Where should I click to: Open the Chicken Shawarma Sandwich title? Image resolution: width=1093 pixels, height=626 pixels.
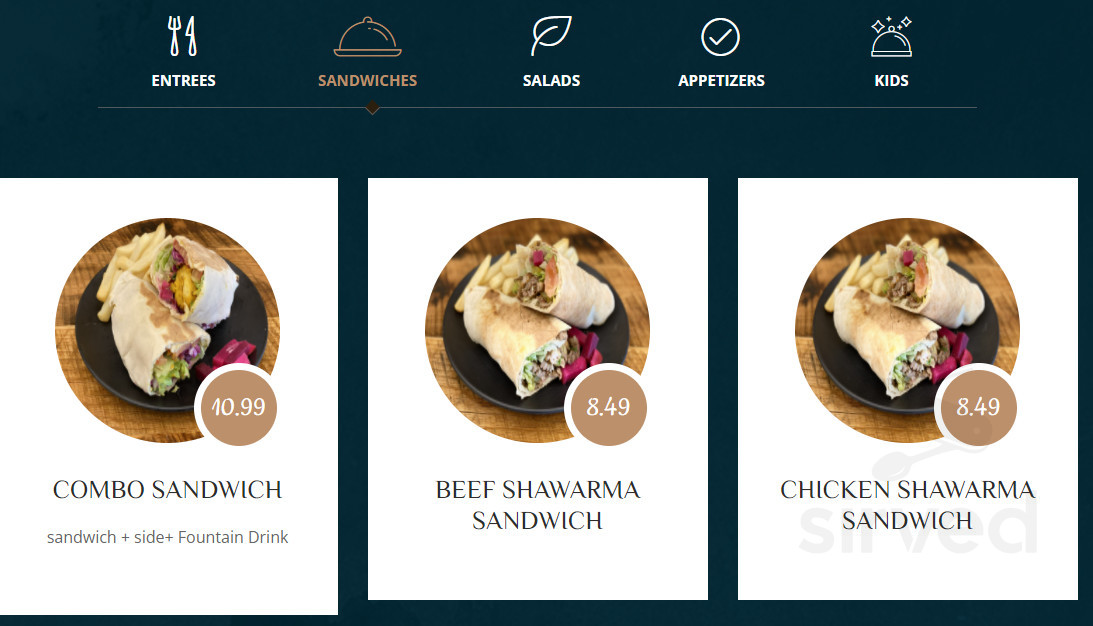point(908,505)
